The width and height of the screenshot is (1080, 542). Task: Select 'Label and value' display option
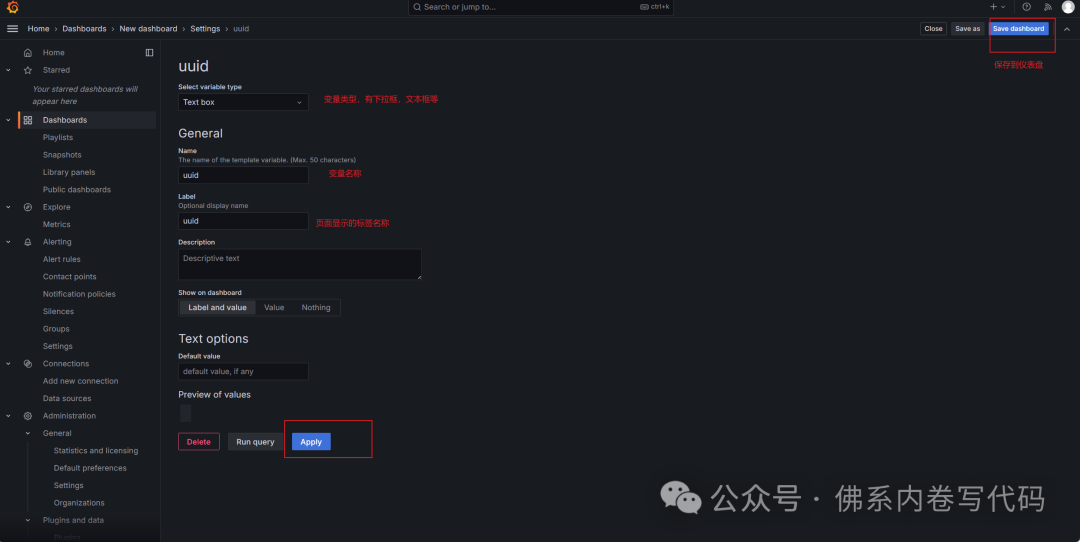217,308
